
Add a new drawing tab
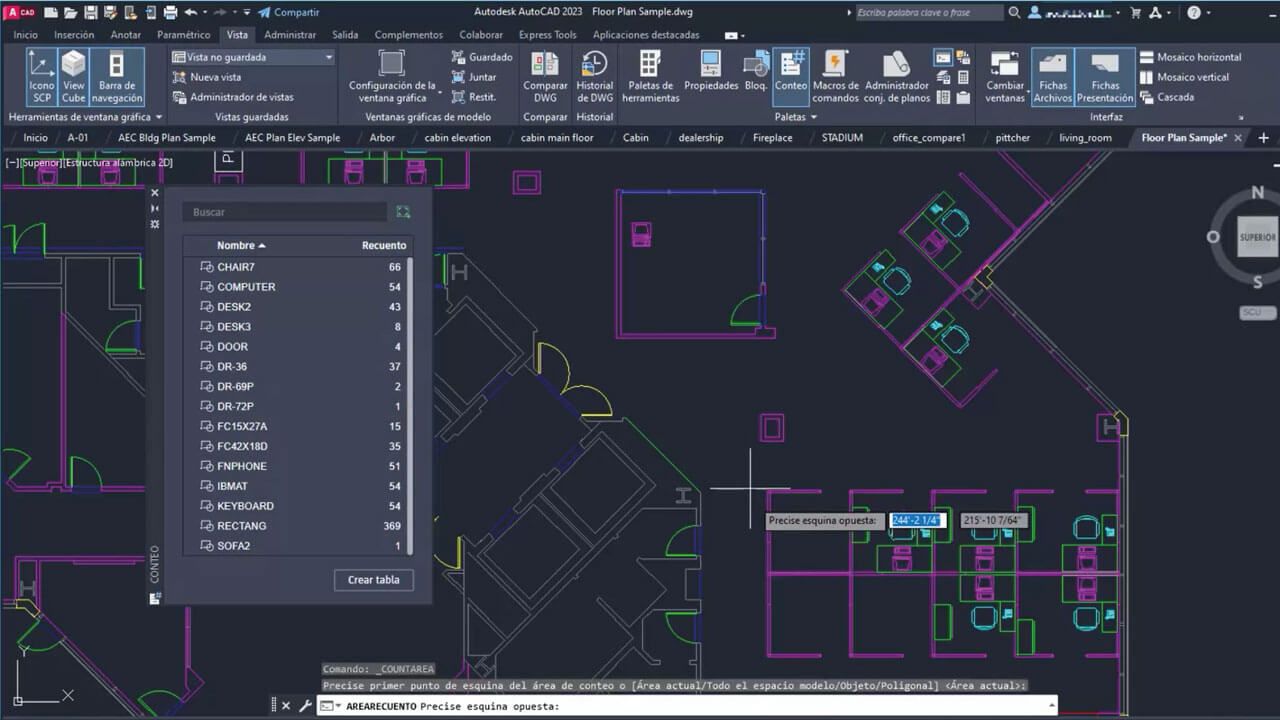(x=1263, y=137)
